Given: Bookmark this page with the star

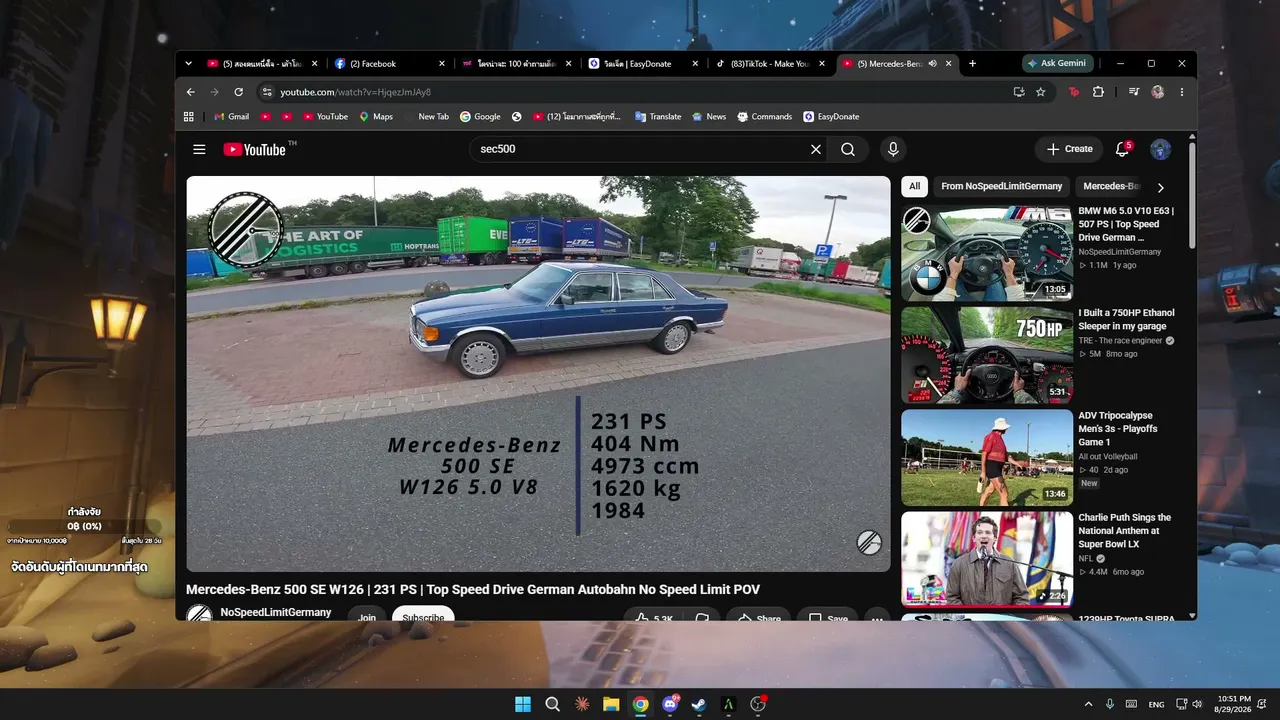Looking at the screenshot, I should click(x=1041, y=92).
